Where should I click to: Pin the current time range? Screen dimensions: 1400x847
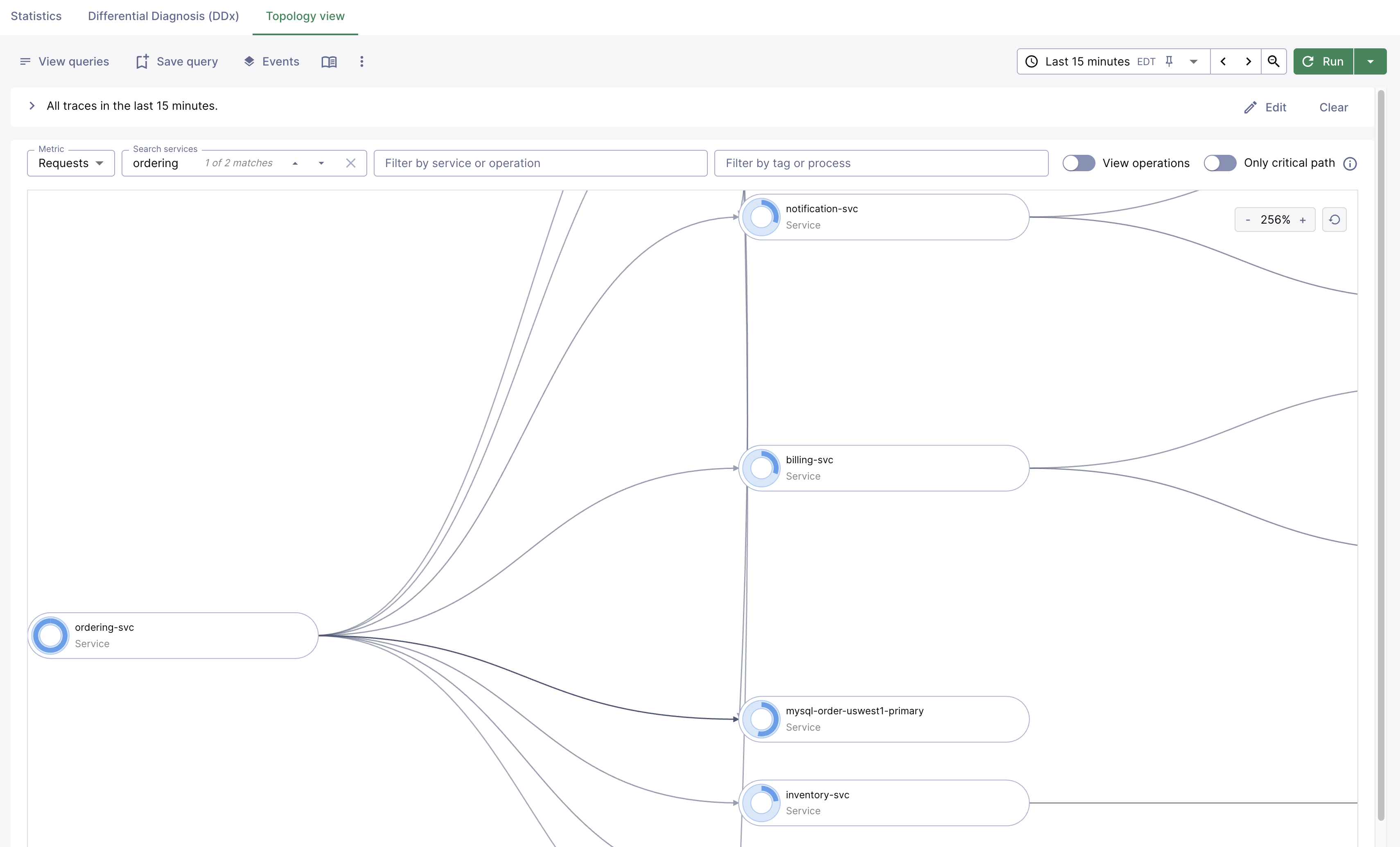tap(1169, 61)
